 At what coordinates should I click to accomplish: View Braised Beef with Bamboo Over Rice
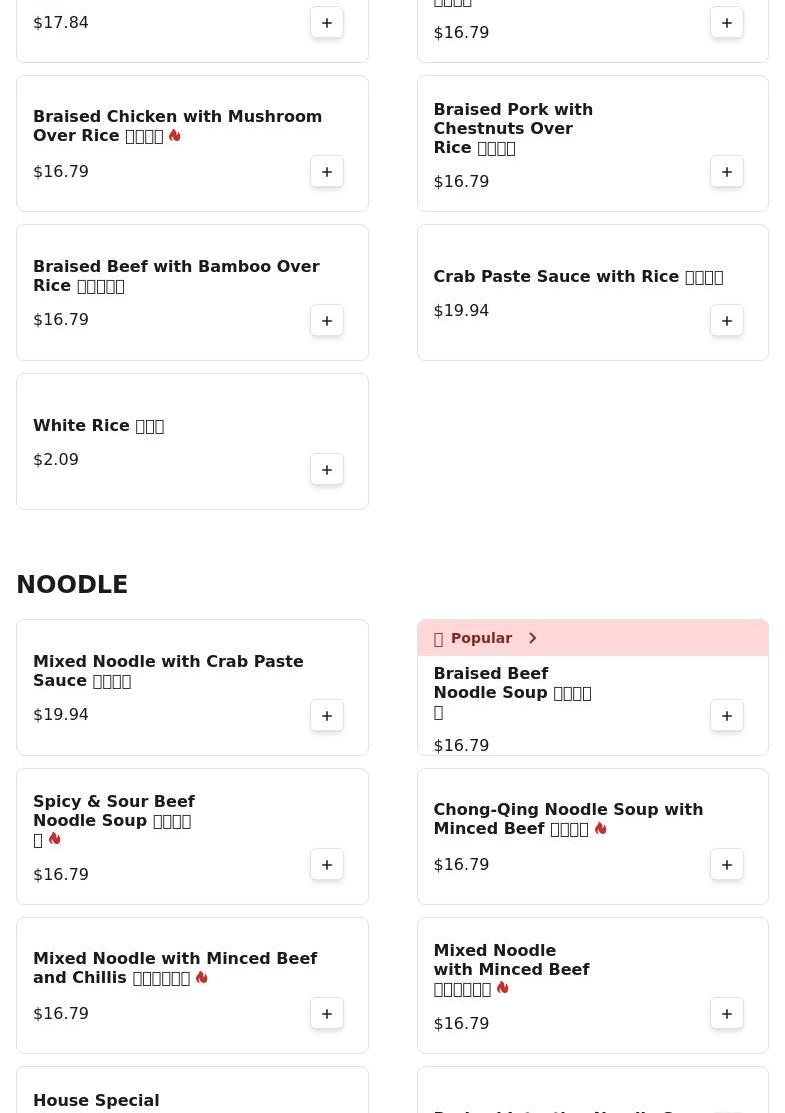[x=176, y=276]
